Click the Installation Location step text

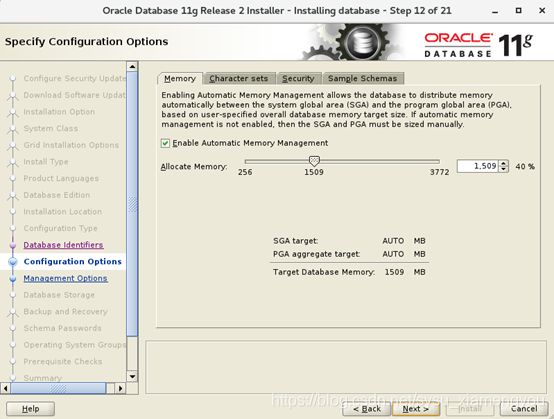click(x=63, y=212)
